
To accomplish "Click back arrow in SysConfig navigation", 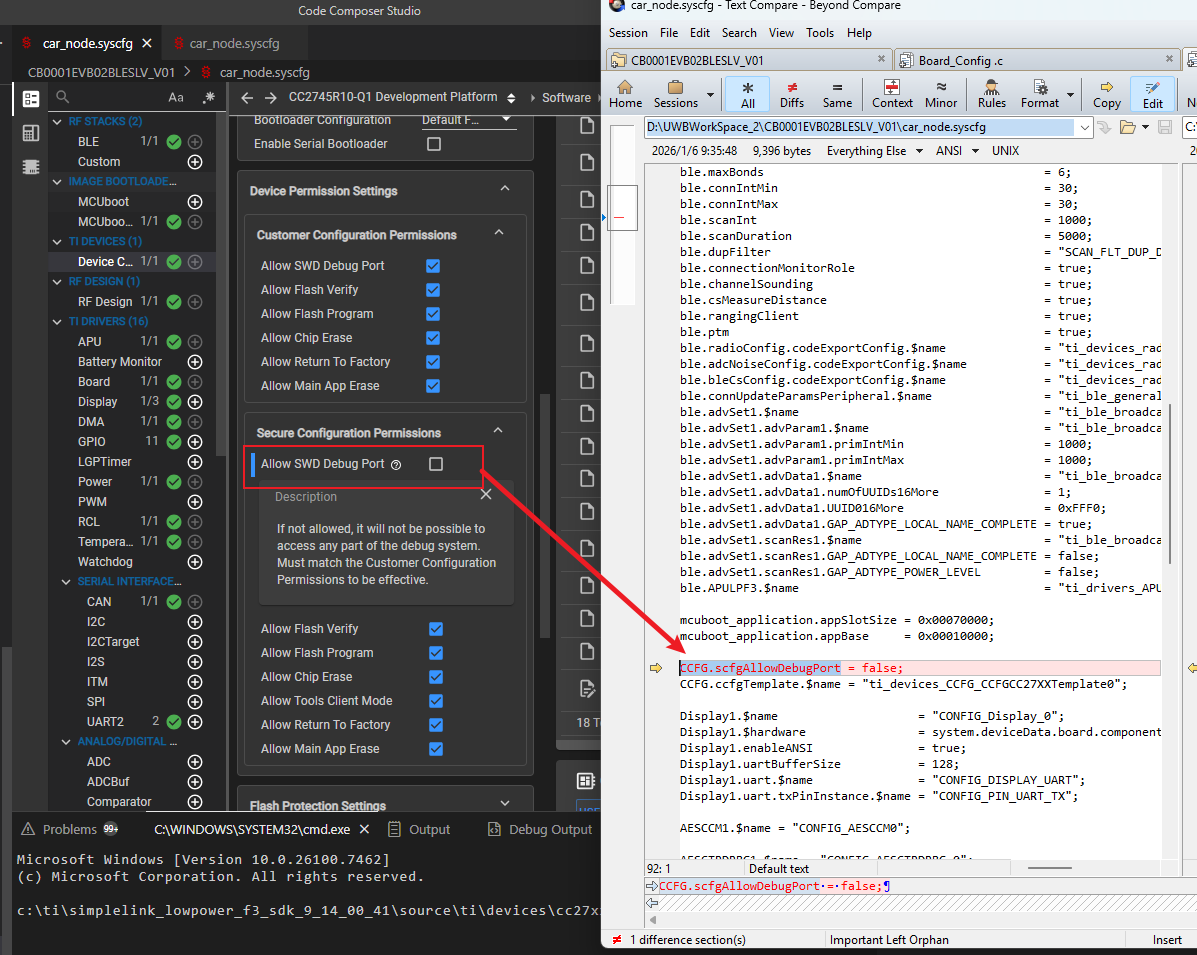I will coord(247,98).
